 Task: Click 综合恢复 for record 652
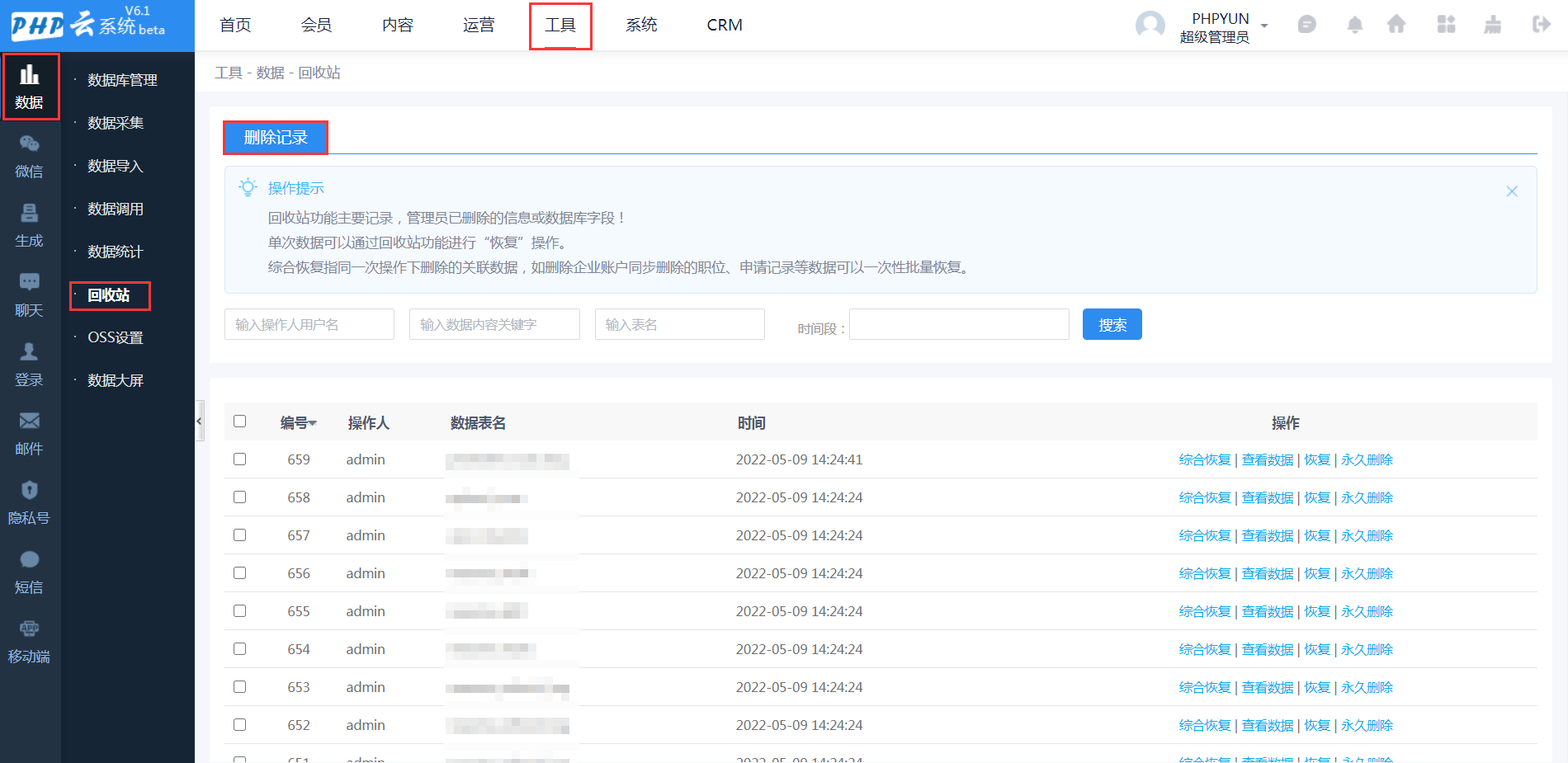click(x=1205, y=725)
